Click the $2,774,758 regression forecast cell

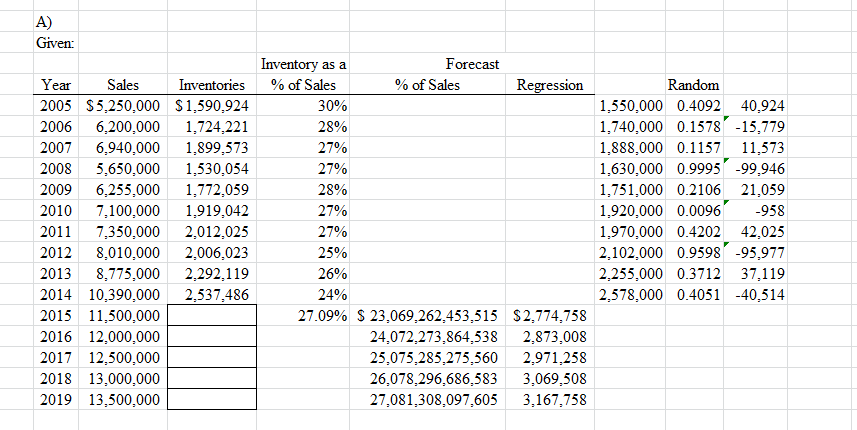click(550, 316)
